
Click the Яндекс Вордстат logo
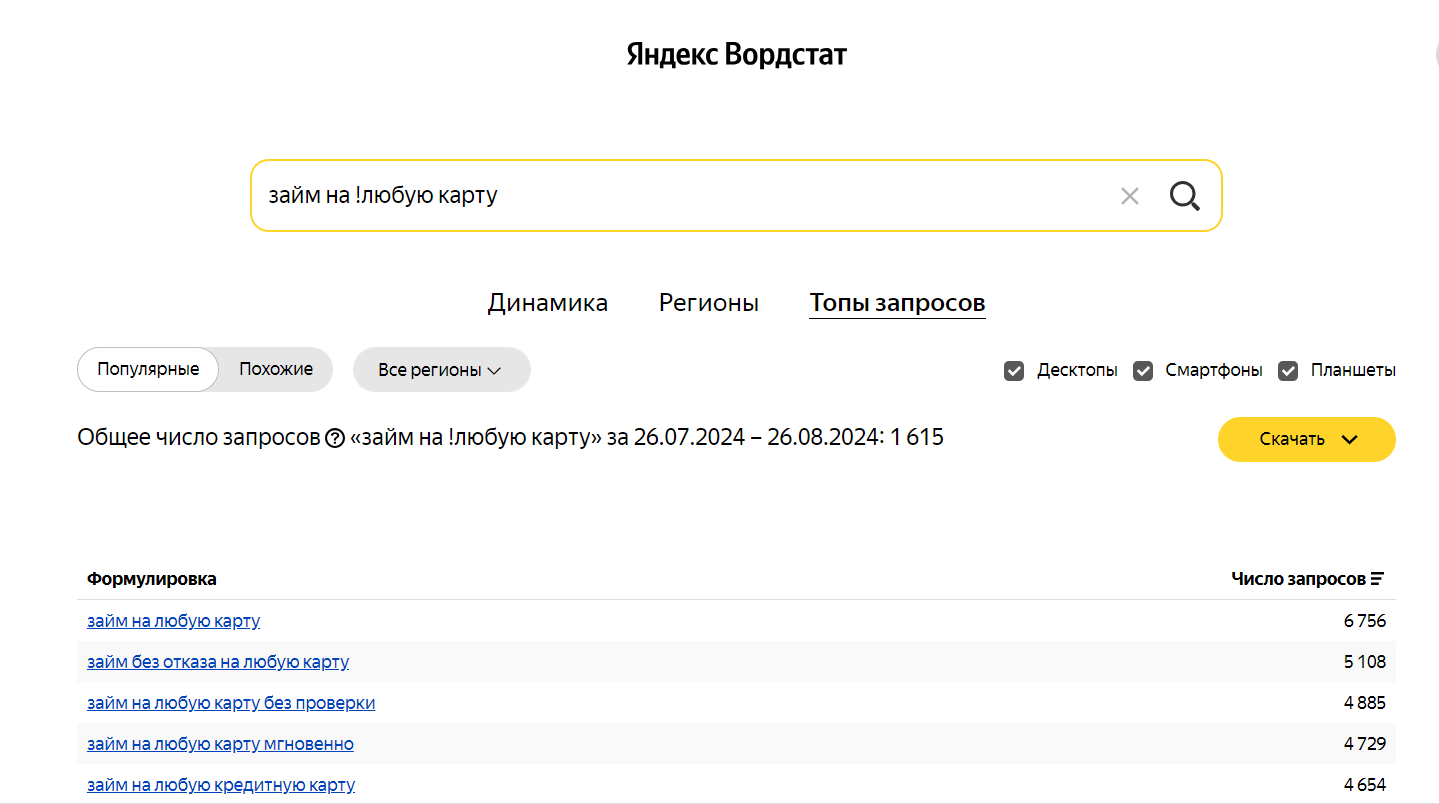[736, 54]
